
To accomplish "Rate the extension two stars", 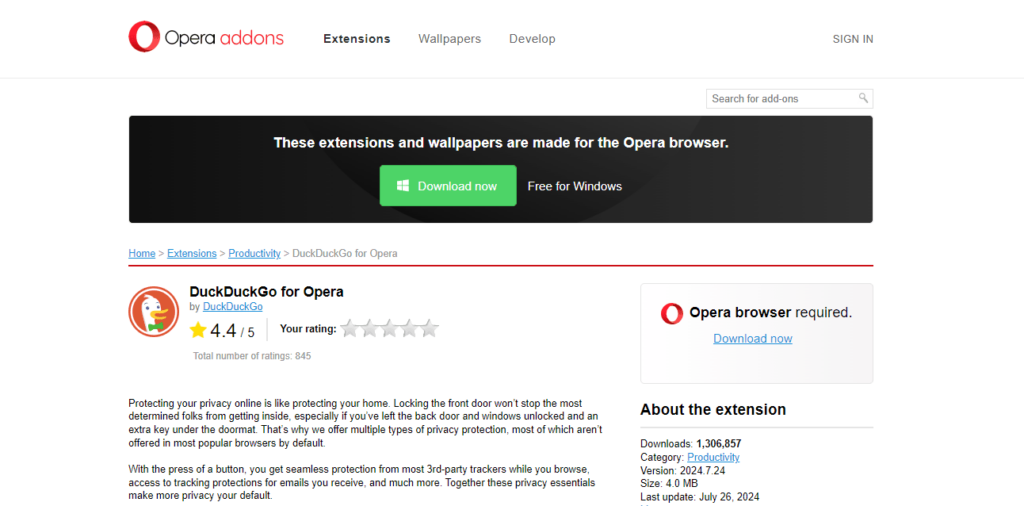I will tap(370, 328).
